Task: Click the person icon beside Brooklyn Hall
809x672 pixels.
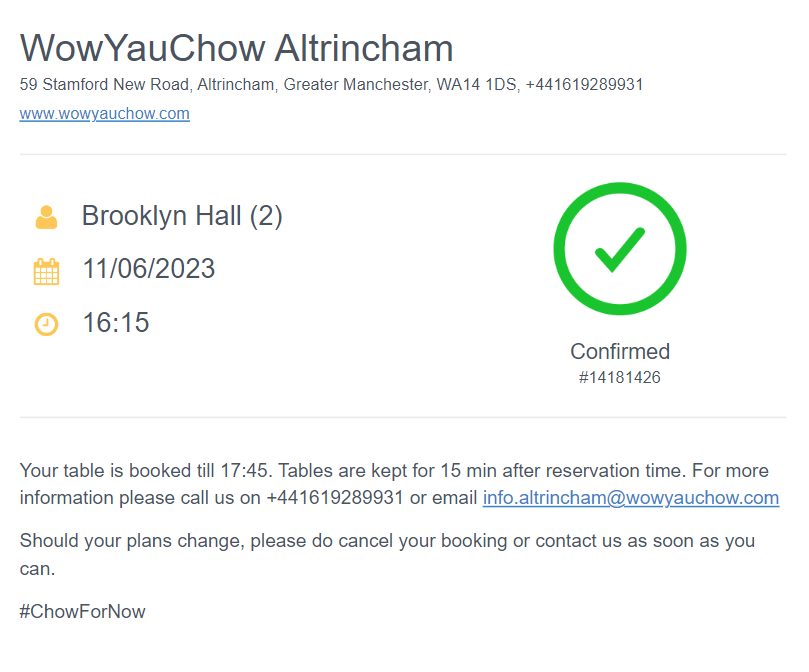Action: click(x=46, y=217)
